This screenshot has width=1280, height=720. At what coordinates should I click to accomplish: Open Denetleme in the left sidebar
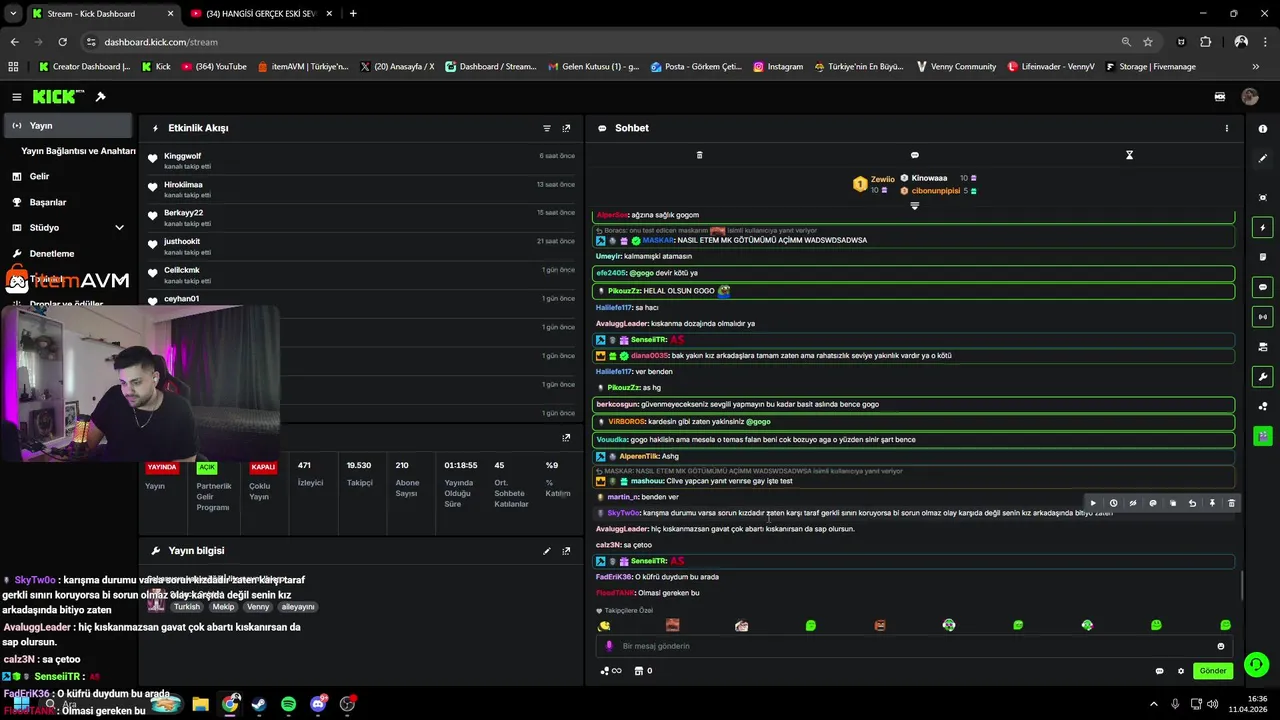click(52, 254)
